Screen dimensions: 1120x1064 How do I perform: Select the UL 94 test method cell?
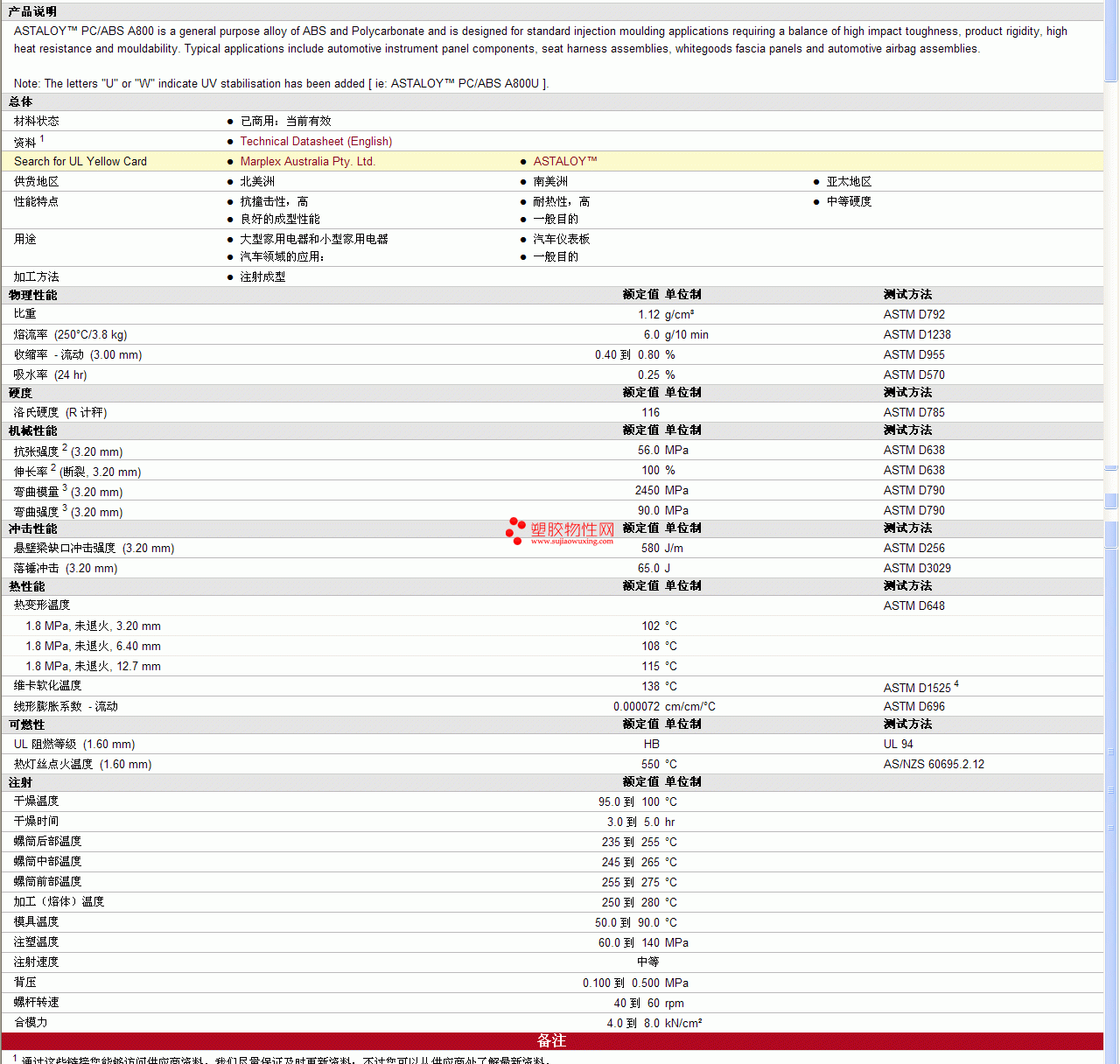pyautogui.click(x=899, y=744)
